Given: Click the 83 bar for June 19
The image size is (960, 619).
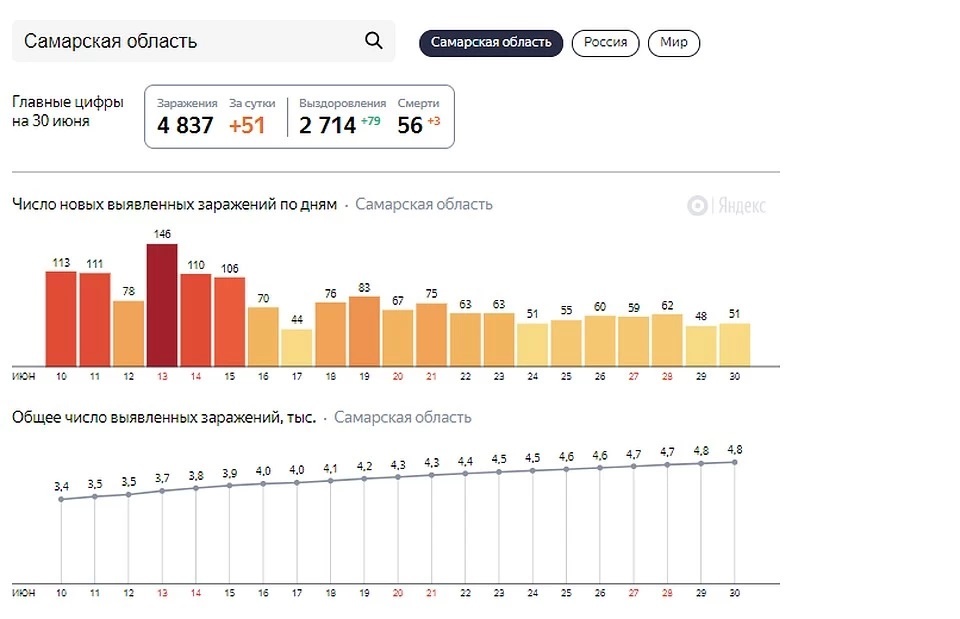Looking at the screenshot, I should coord(364,331).
